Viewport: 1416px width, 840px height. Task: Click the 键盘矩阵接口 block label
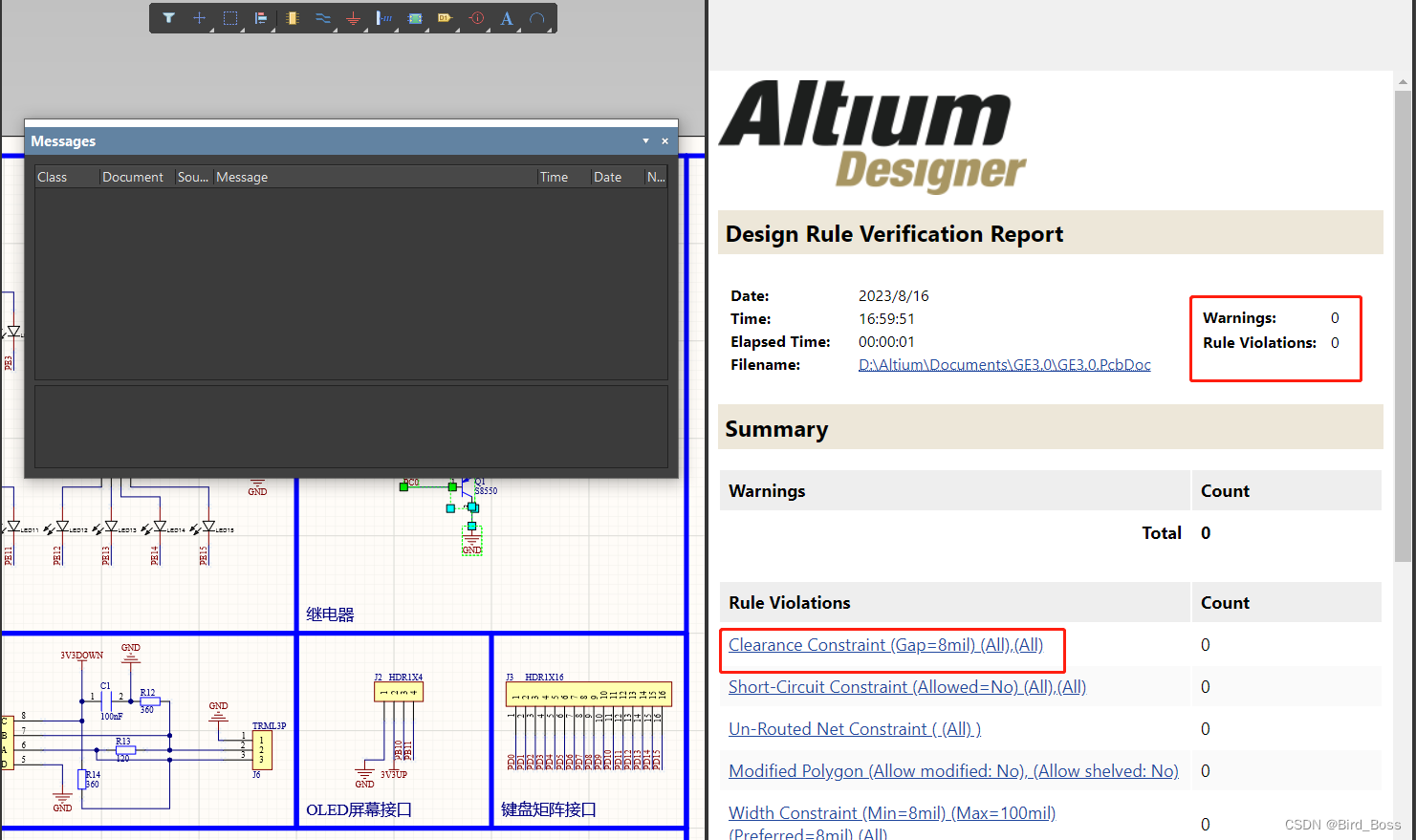point(549,809)
